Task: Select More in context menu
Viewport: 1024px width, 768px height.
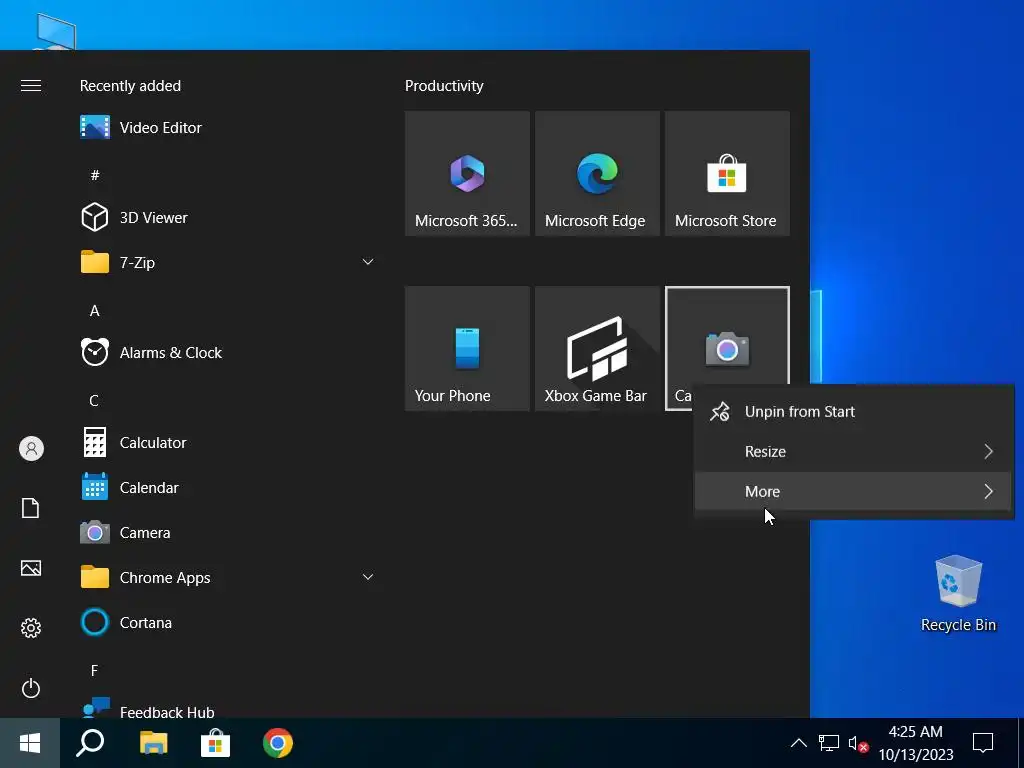Action: click(x=853, y=491)
